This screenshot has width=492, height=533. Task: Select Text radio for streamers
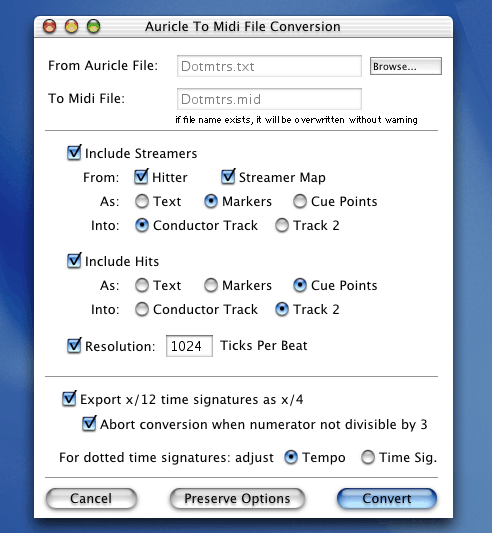coord(141,201)
